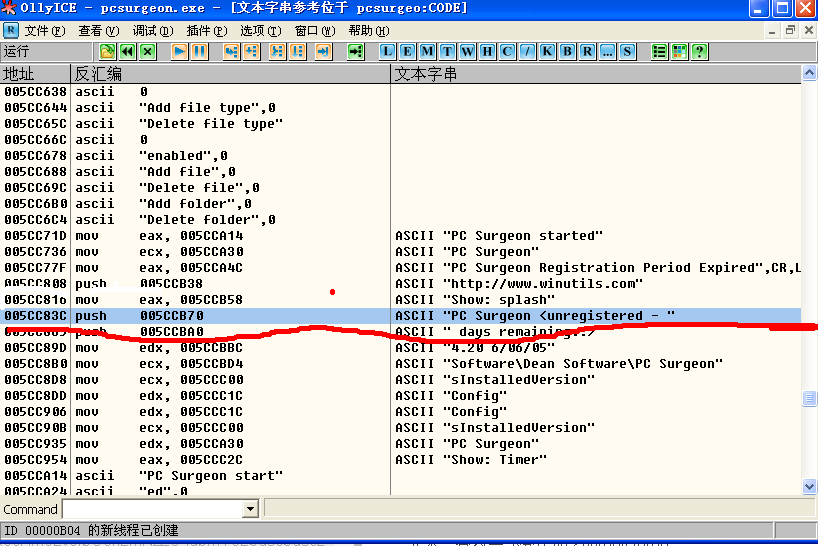Sort by the 地址 column header
The width and height of the screenshot is (818, 546).
point(35,74)
